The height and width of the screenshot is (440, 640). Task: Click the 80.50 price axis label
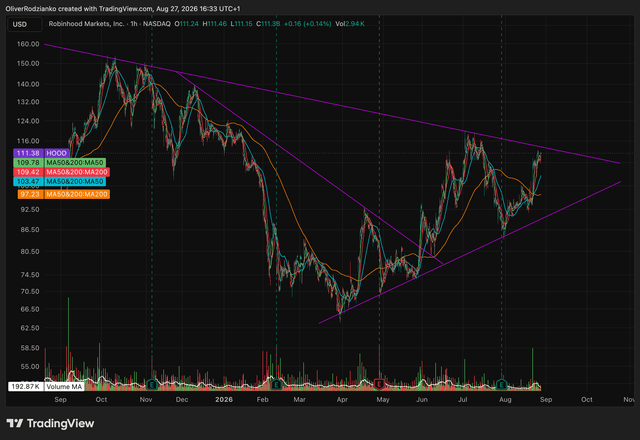pyautogui.click(x=30, y=252)
